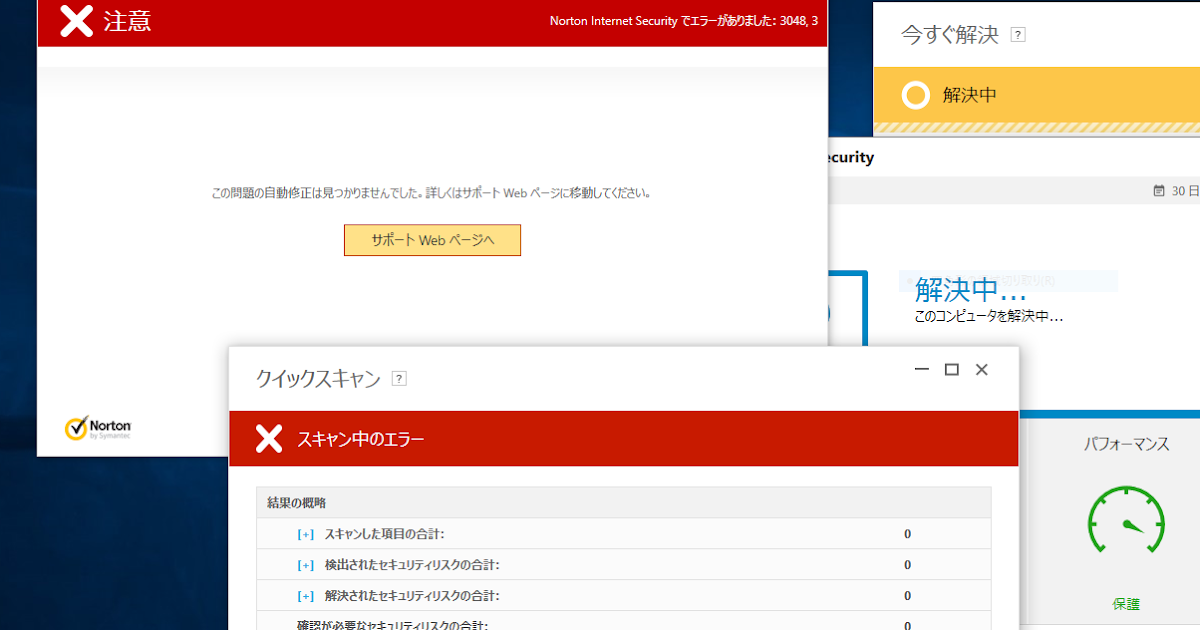Minimize the クイックスキャン window
The image size is (1200, 630).
922,370
